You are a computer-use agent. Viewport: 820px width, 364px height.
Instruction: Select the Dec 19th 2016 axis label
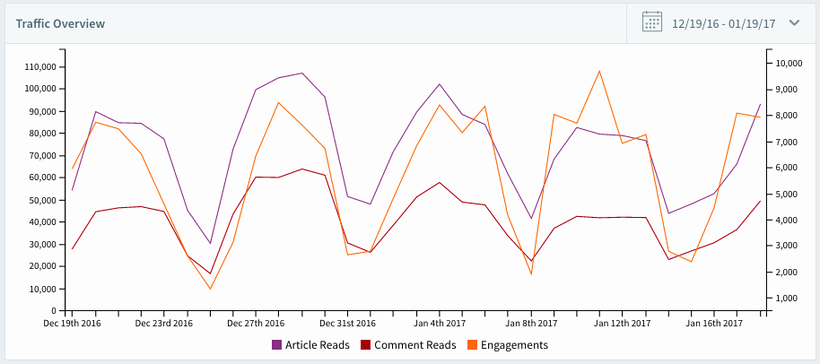[x=72, y=323]
